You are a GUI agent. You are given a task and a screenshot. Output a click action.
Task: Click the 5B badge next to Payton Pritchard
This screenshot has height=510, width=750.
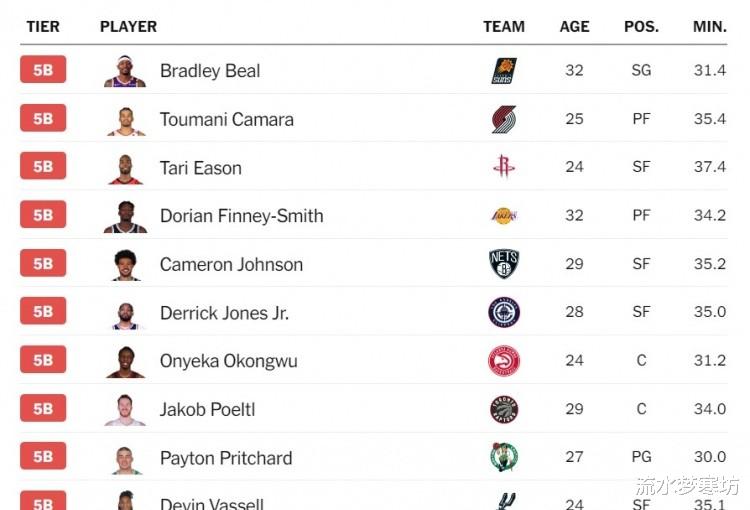pos(43,456)
